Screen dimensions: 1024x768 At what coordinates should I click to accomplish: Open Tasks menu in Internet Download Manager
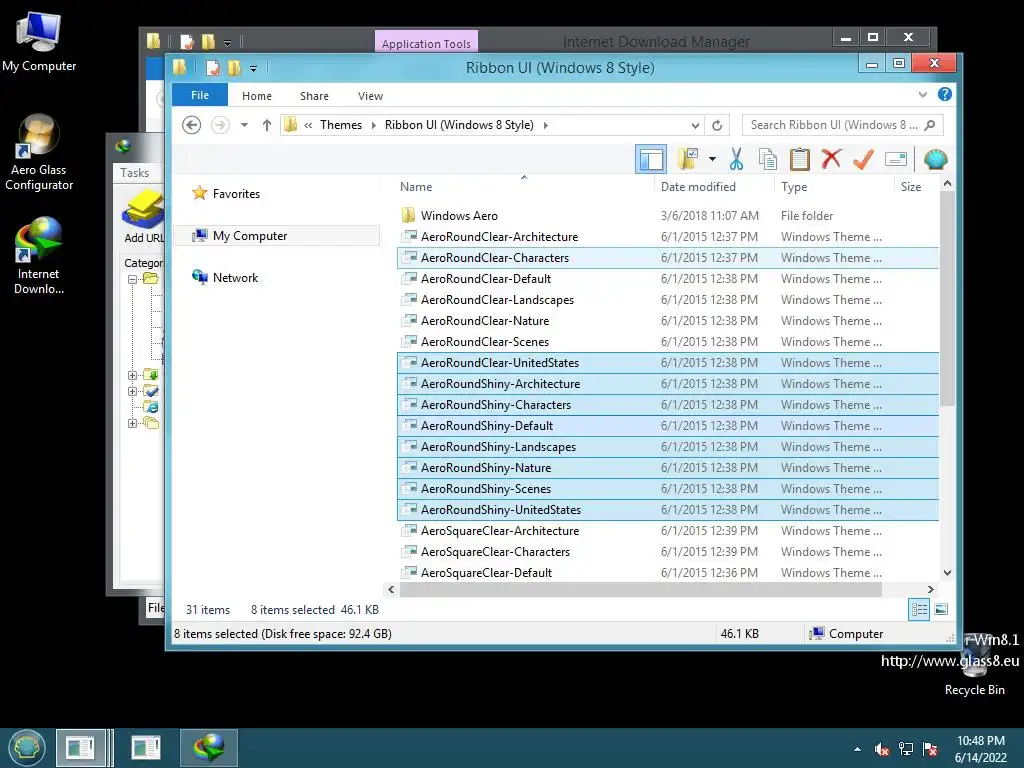135,172
